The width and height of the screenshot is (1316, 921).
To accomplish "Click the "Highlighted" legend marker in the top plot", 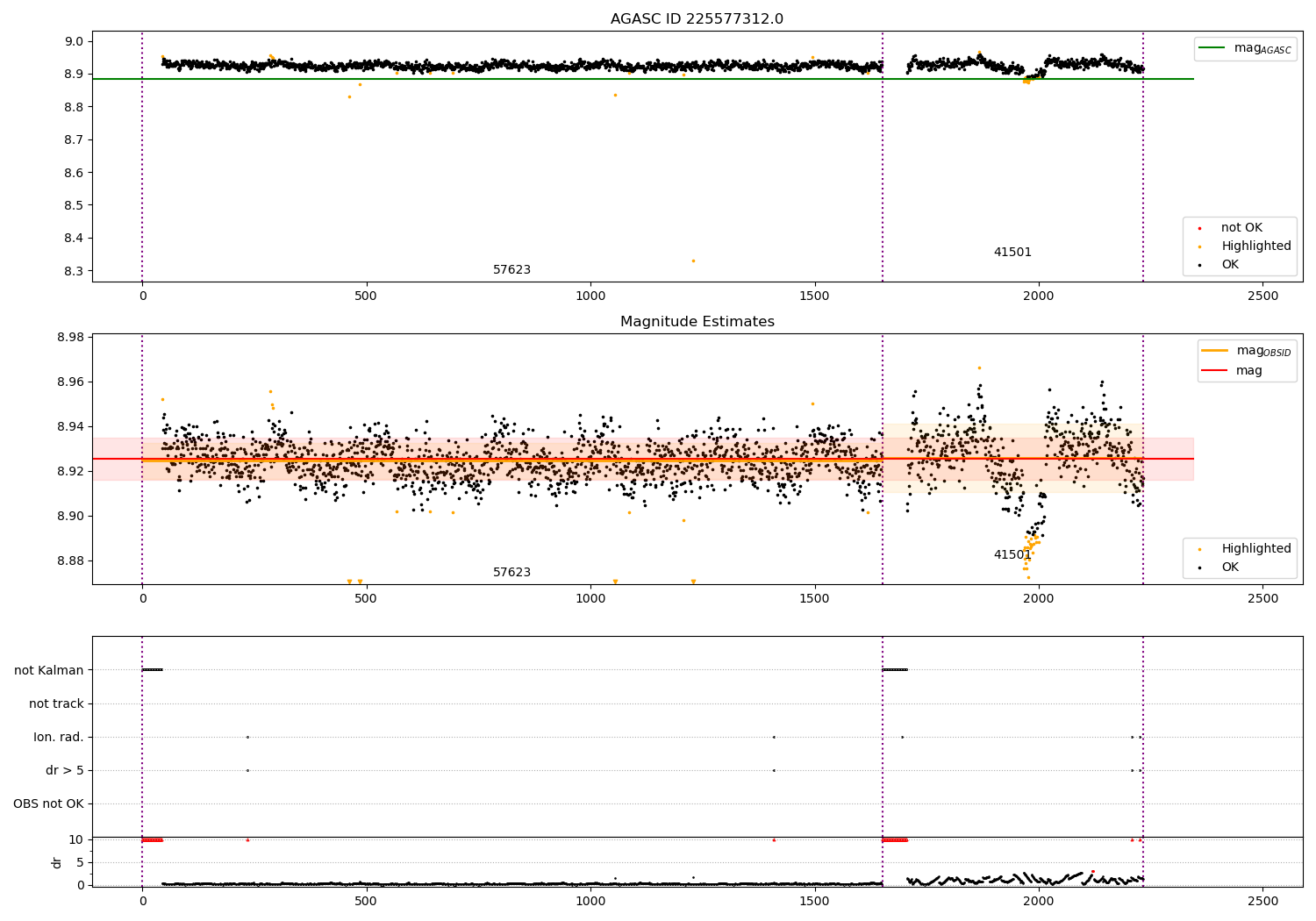I will tap(1200, 246).
